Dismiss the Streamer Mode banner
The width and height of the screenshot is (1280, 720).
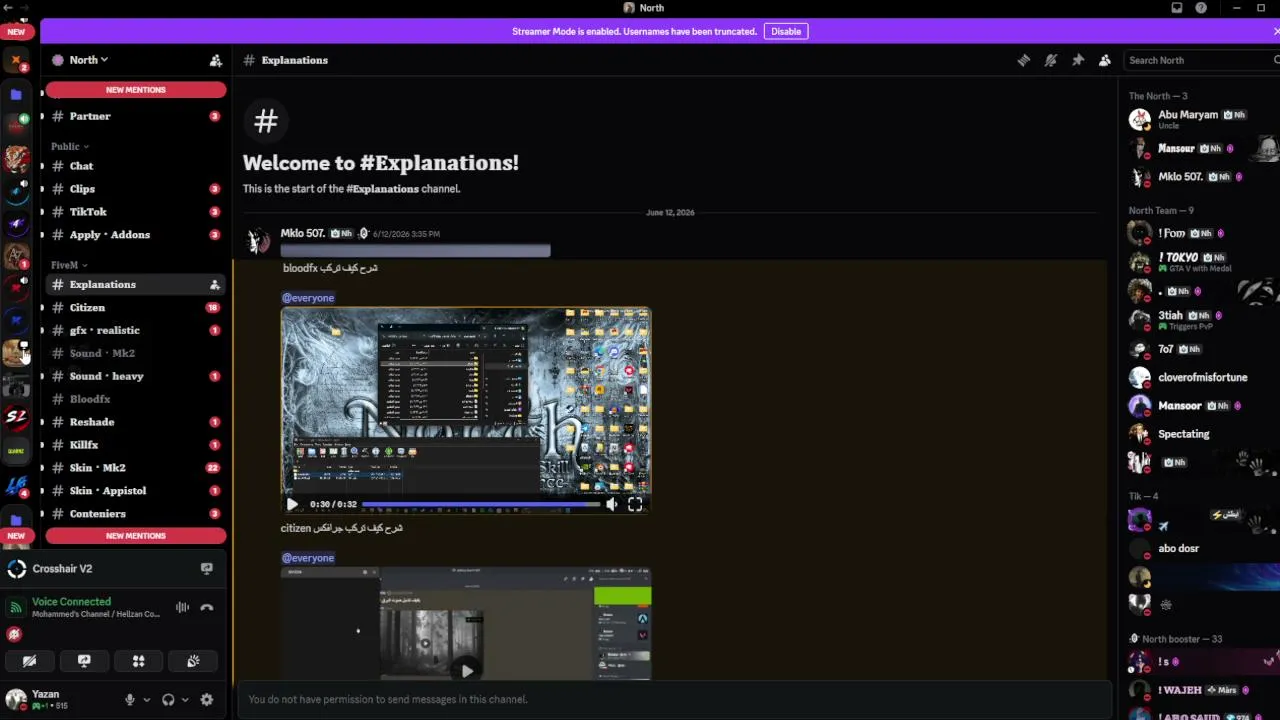point(1275,31)
